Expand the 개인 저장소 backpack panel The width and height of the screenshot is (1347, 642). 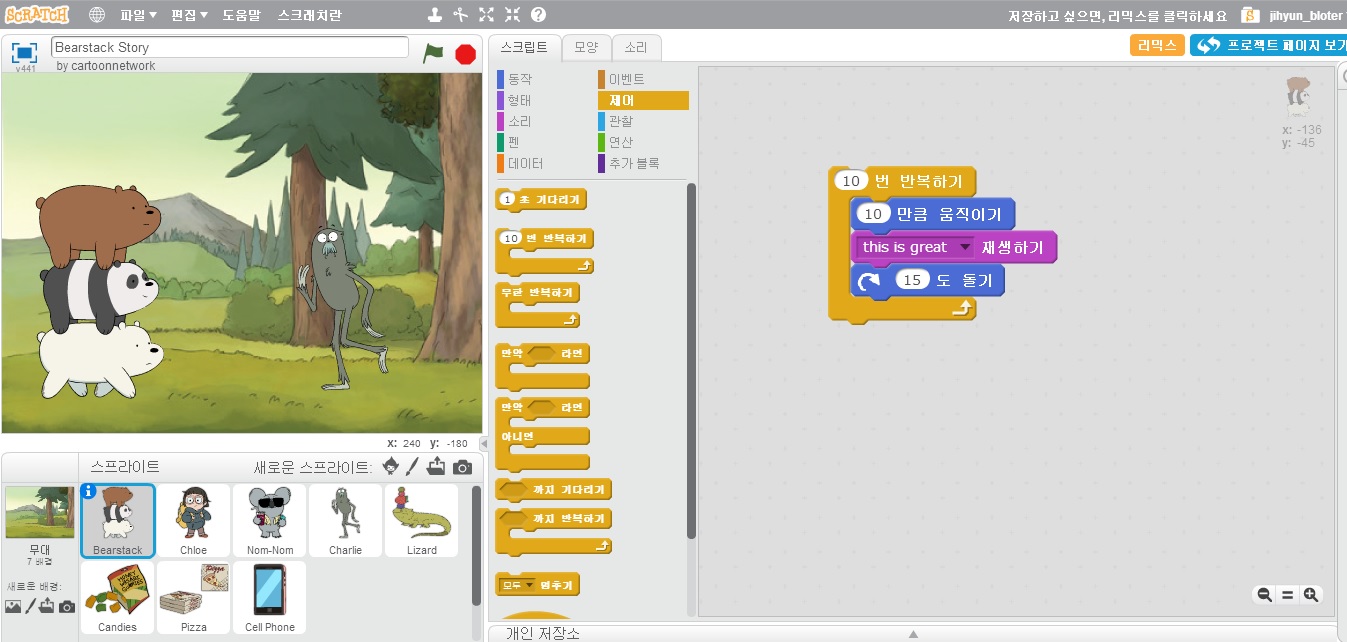(912, 633)
